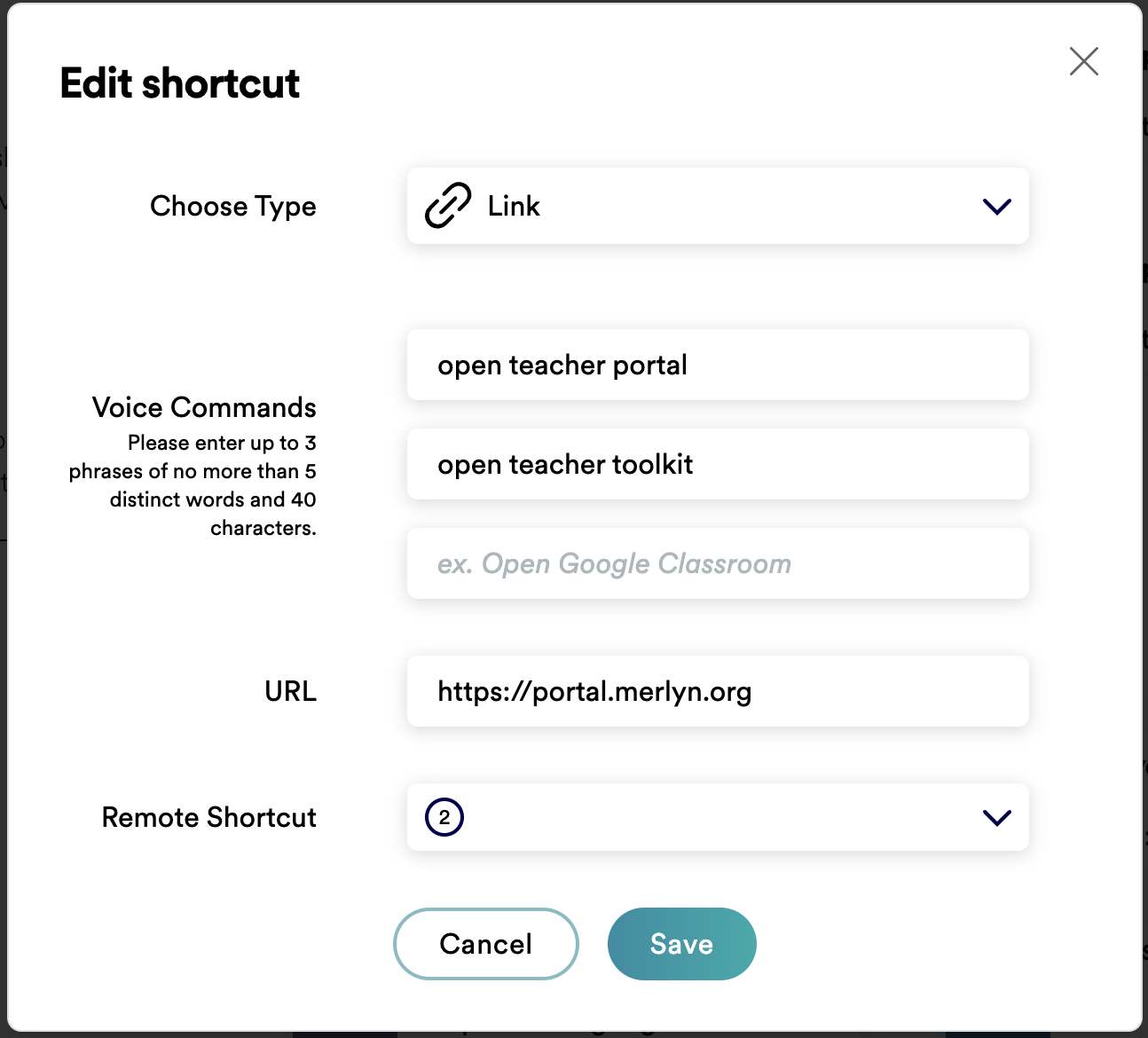
Task: Click the Choose Type label
Action: tap(233, 206)
